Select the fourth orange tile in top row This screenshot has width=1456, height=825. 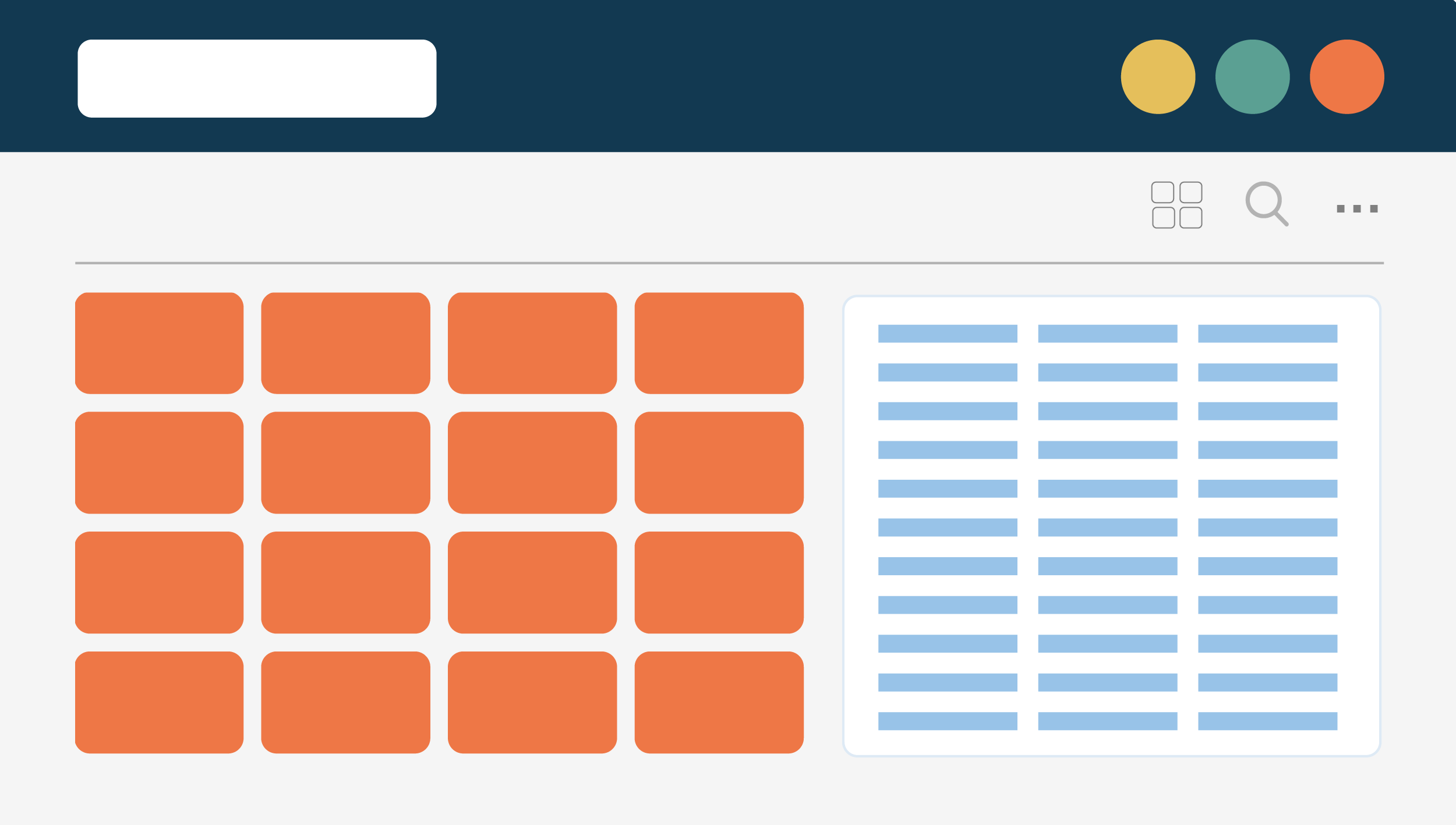(x=719, y=344)
